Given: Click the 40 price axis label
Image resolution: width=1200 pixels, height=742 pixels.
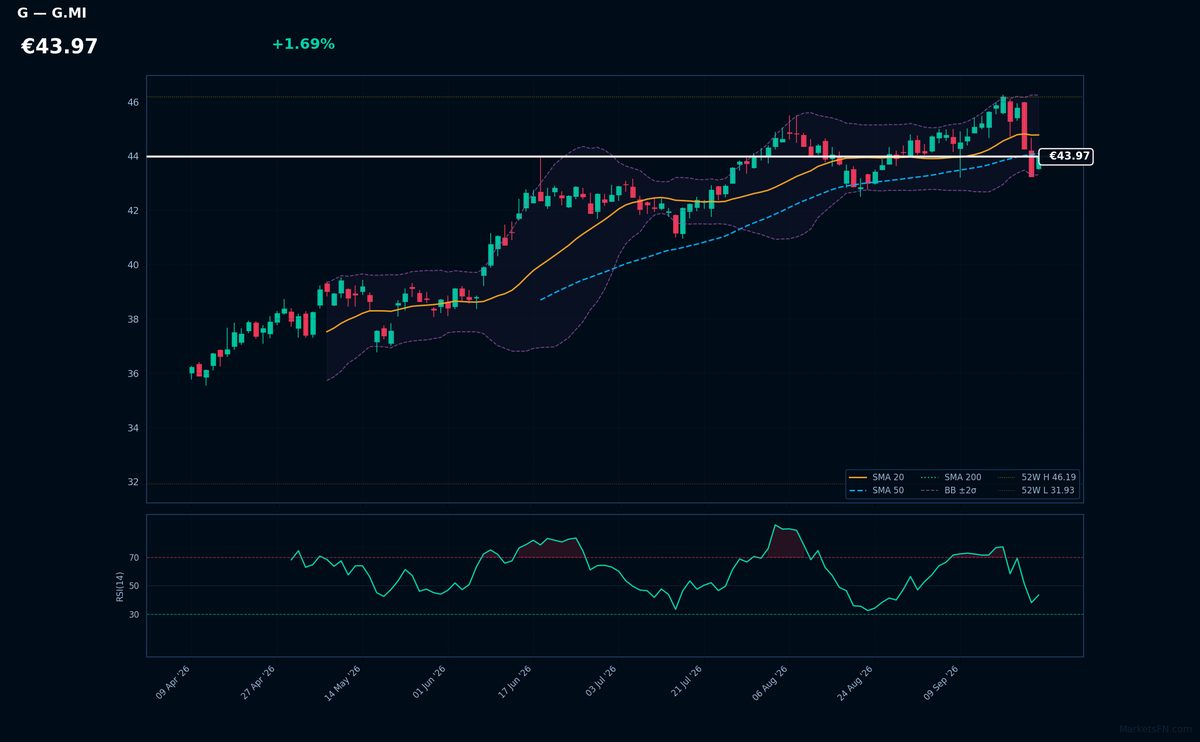Looking at the screenshot, I should point(133,265).
